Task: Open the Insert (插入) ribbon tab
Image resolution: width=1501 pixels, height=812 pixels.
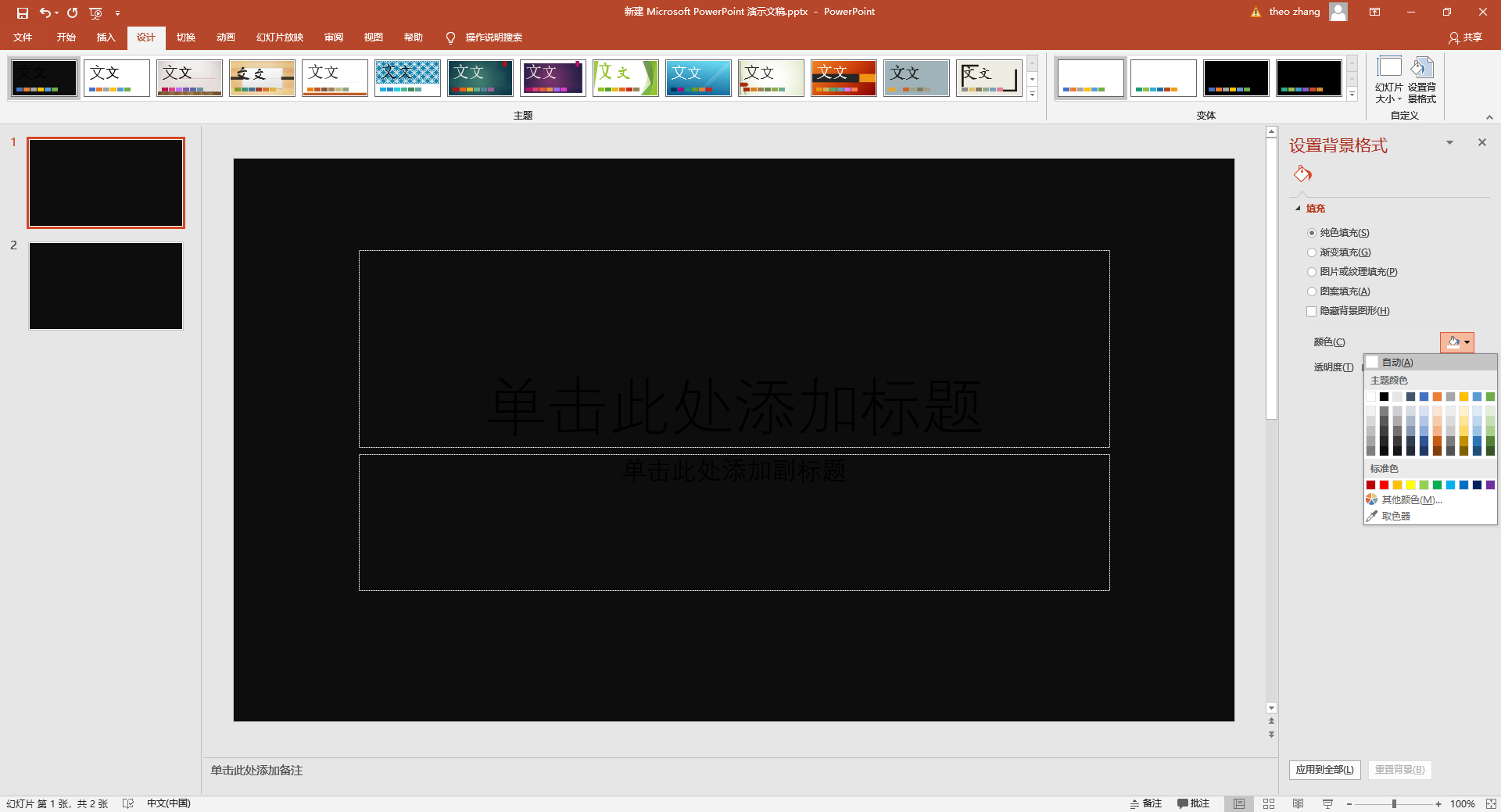Action: pos(106,38)
